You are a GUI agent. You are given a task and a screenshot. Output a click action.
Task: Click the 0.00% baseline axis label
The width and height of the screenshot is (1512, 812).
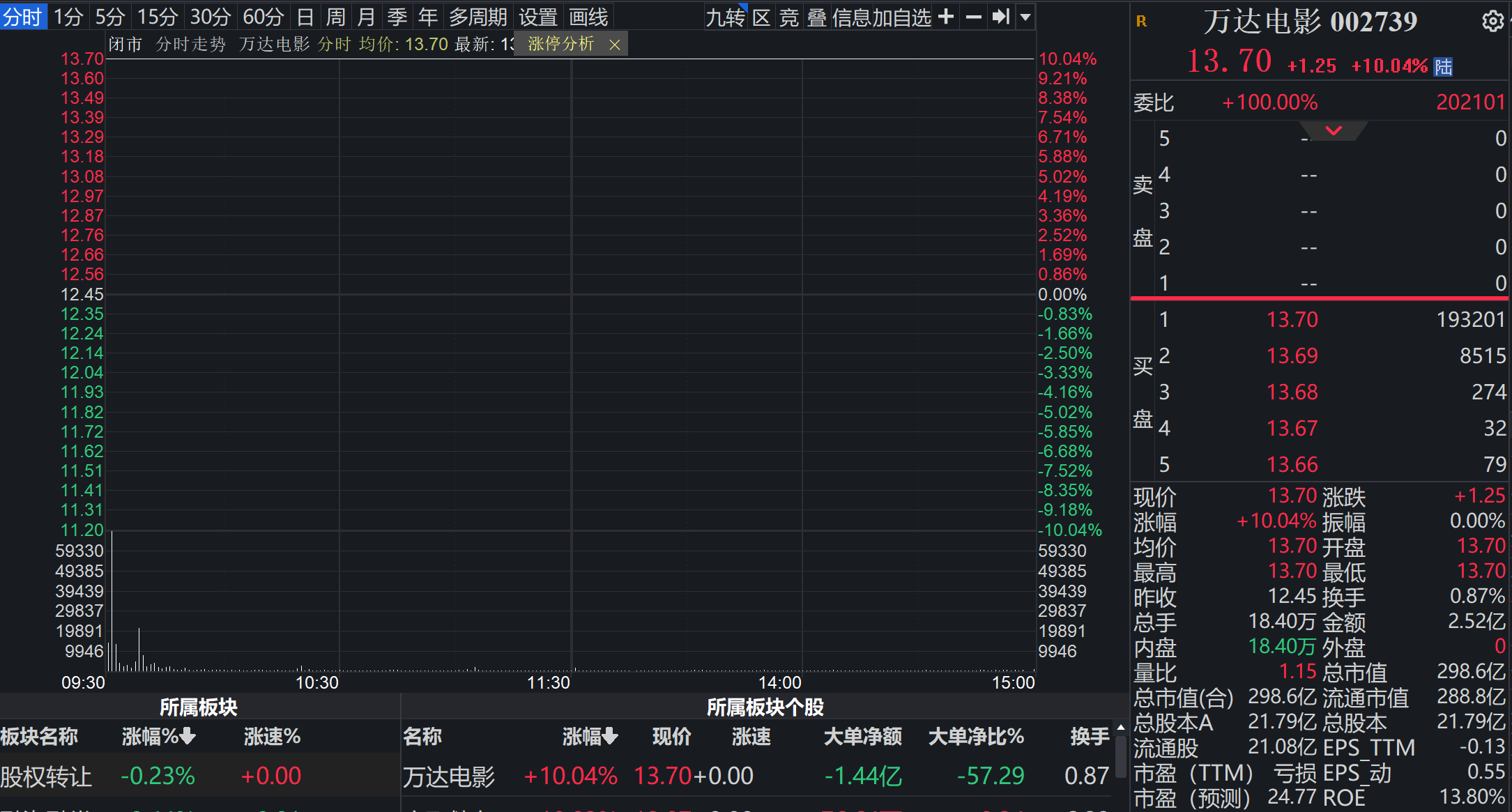1062,294
